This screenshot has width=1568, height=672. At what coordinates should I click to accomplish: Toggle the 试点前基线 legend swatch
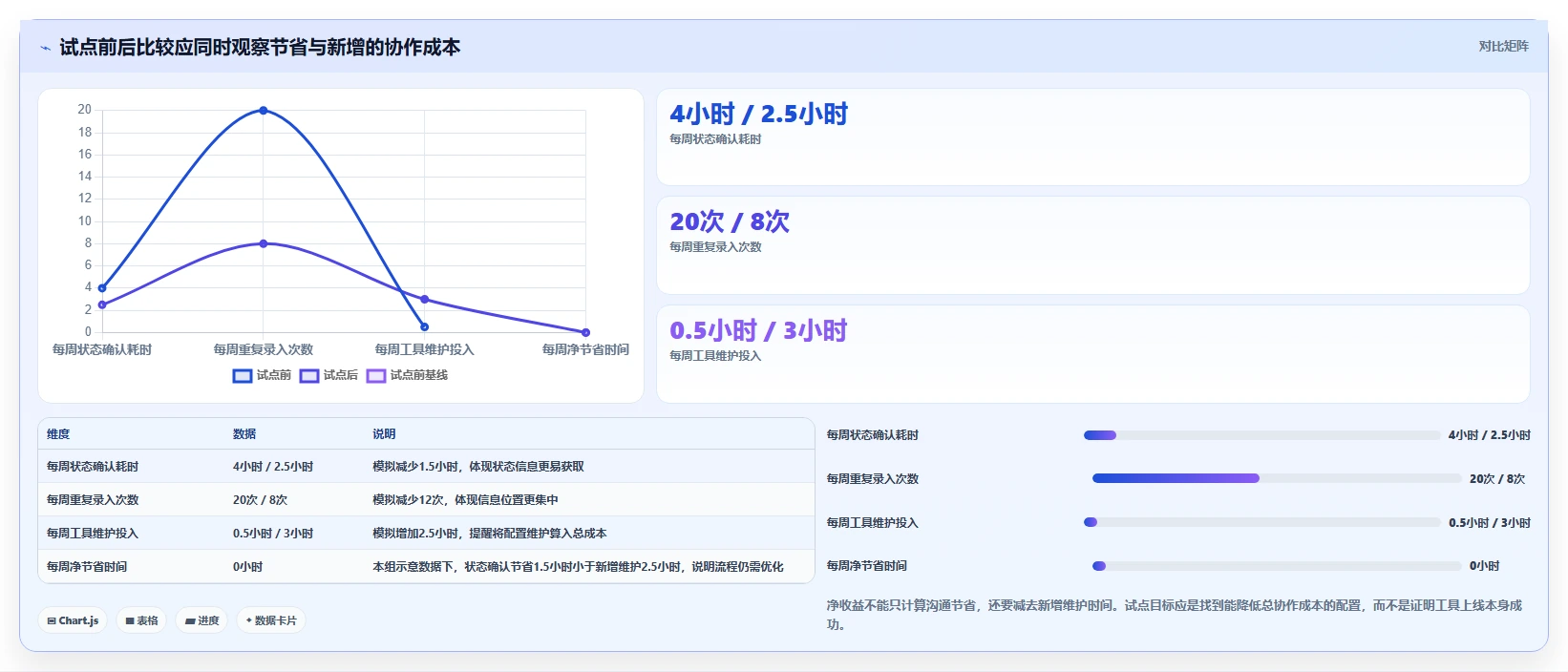click(x=376, y=376)
